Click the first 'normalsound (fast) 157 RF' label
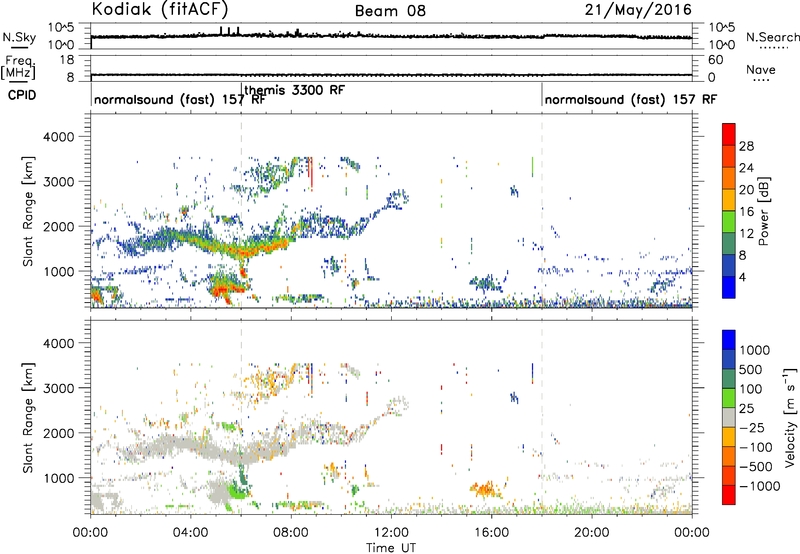Screen dimensions: 800x554 point(180,99)
